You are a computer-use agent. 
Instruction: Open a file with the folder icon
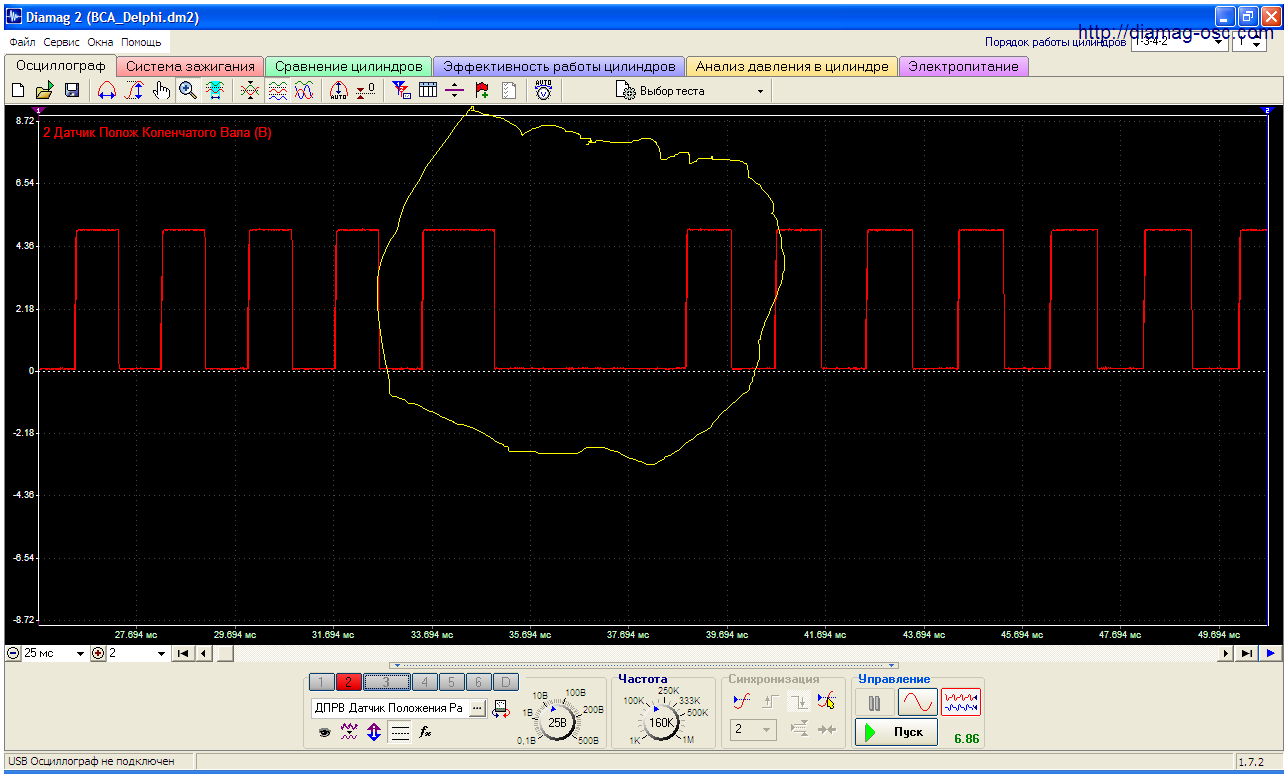click(x=45, y=91)
